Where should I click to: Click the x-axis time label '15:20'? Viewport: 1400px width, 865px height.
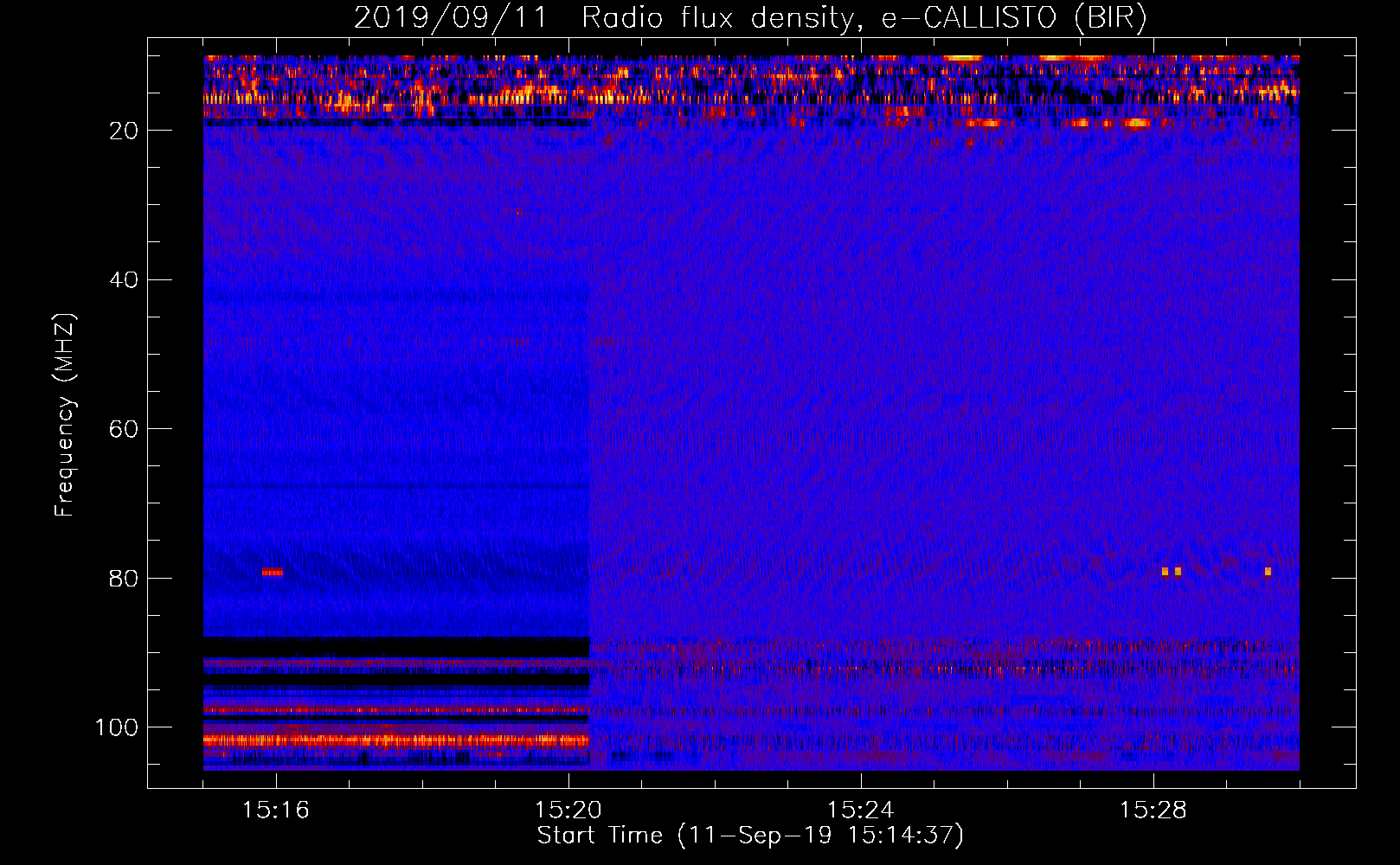pyautogui.click(x=568, y=811)
